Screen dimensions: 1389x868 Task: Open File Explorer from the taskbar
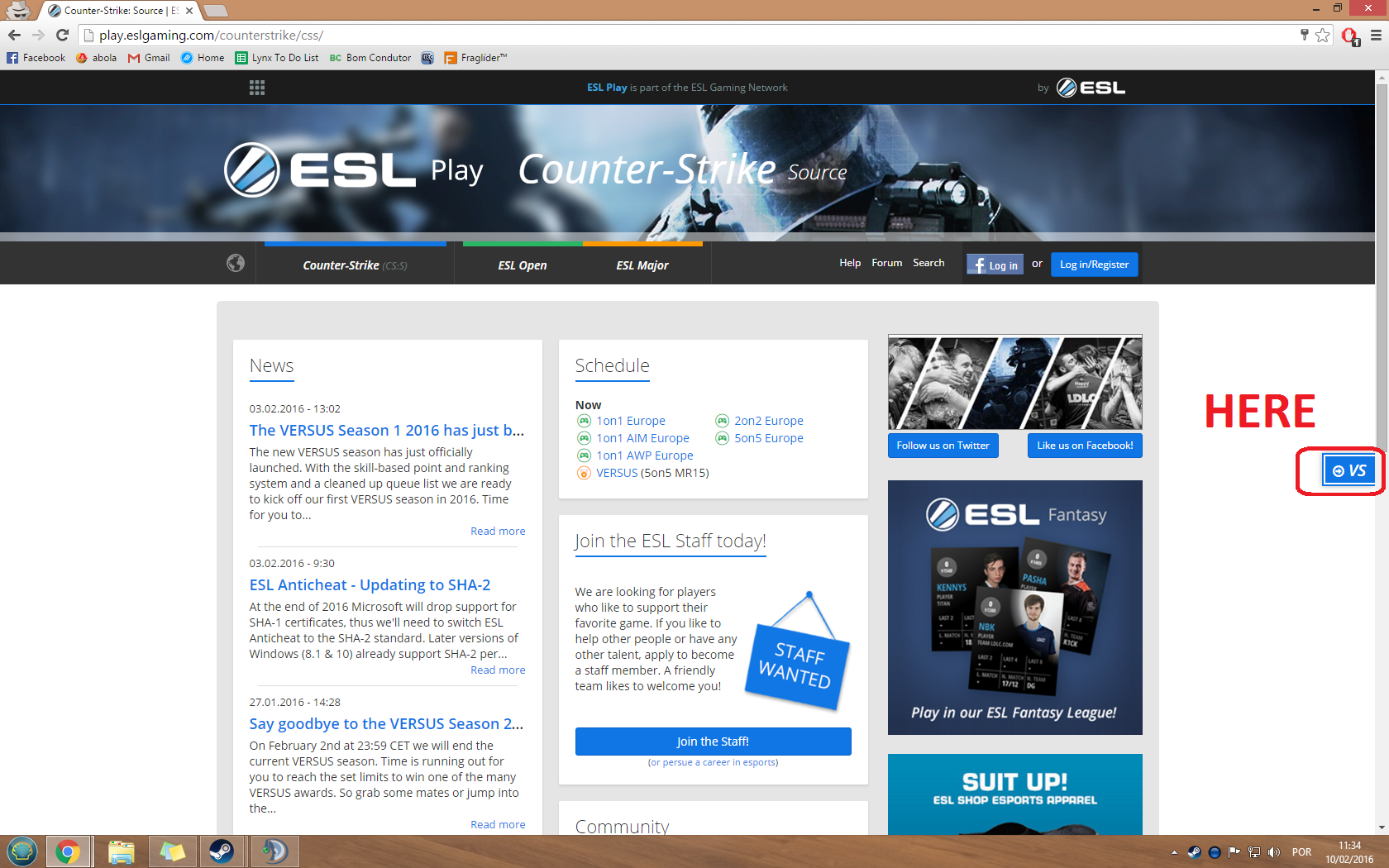pyautogui.click(x=121, y=851)
